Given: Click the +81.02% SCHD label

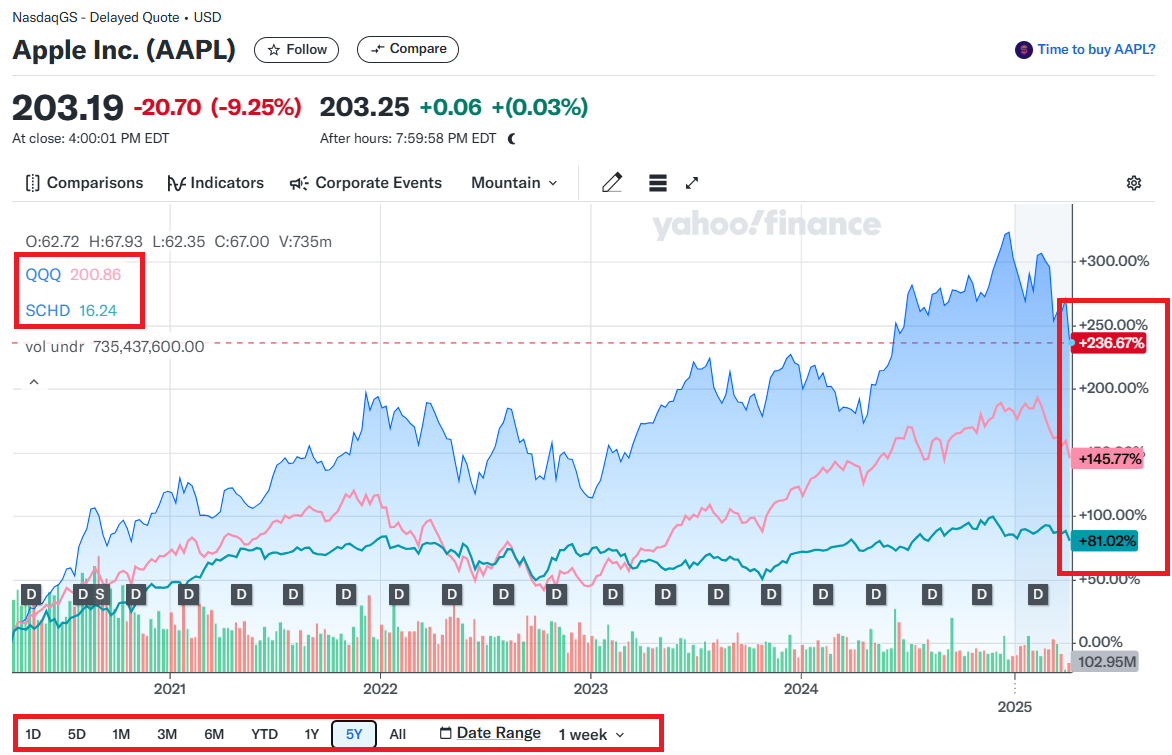Looking at the screenshot, I should (1105, 541).
